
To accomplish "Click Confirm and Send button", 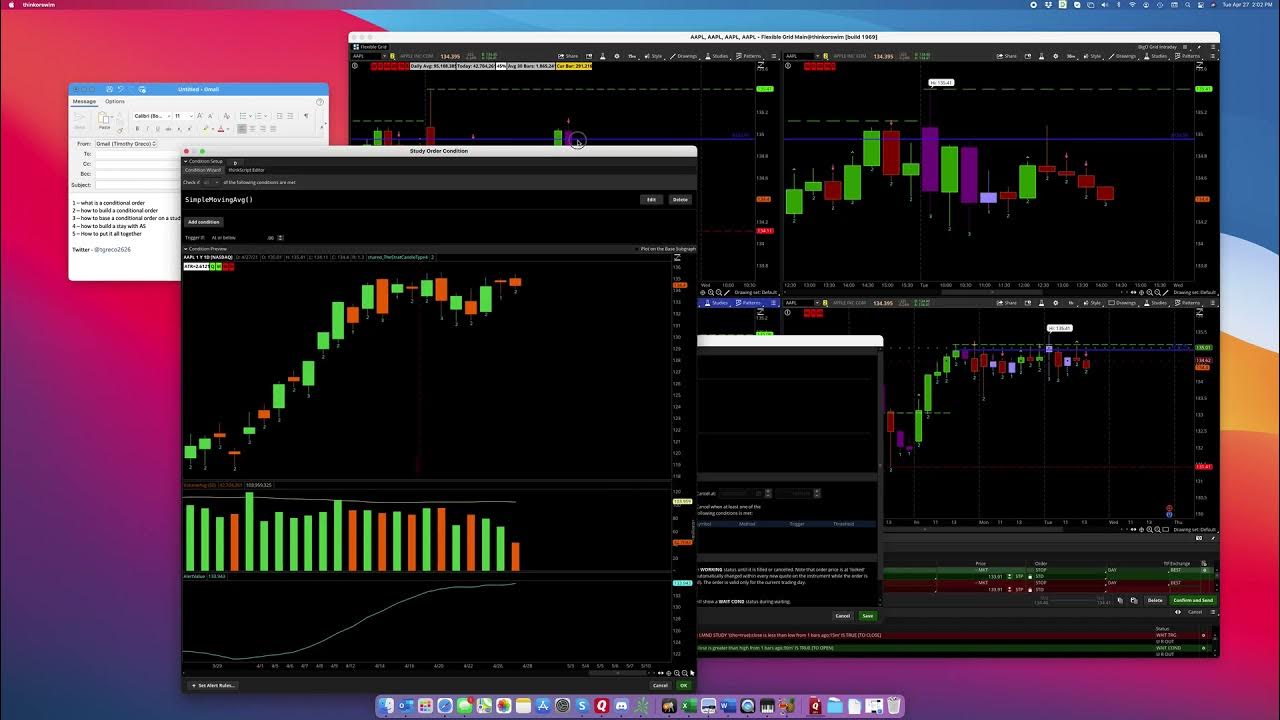I will 1193,600.
